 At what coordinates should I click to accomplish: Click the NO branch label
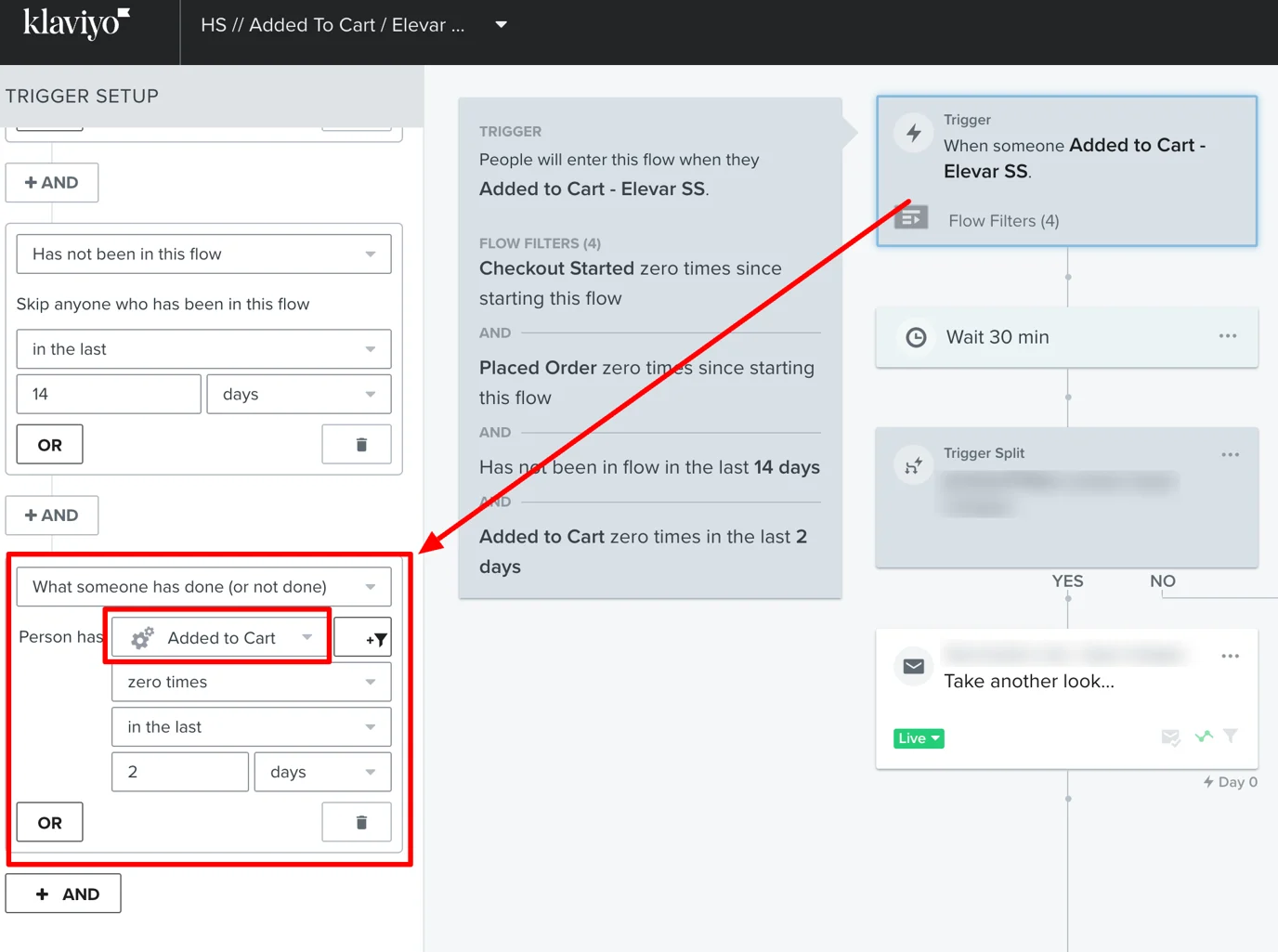pos(1163,581)
